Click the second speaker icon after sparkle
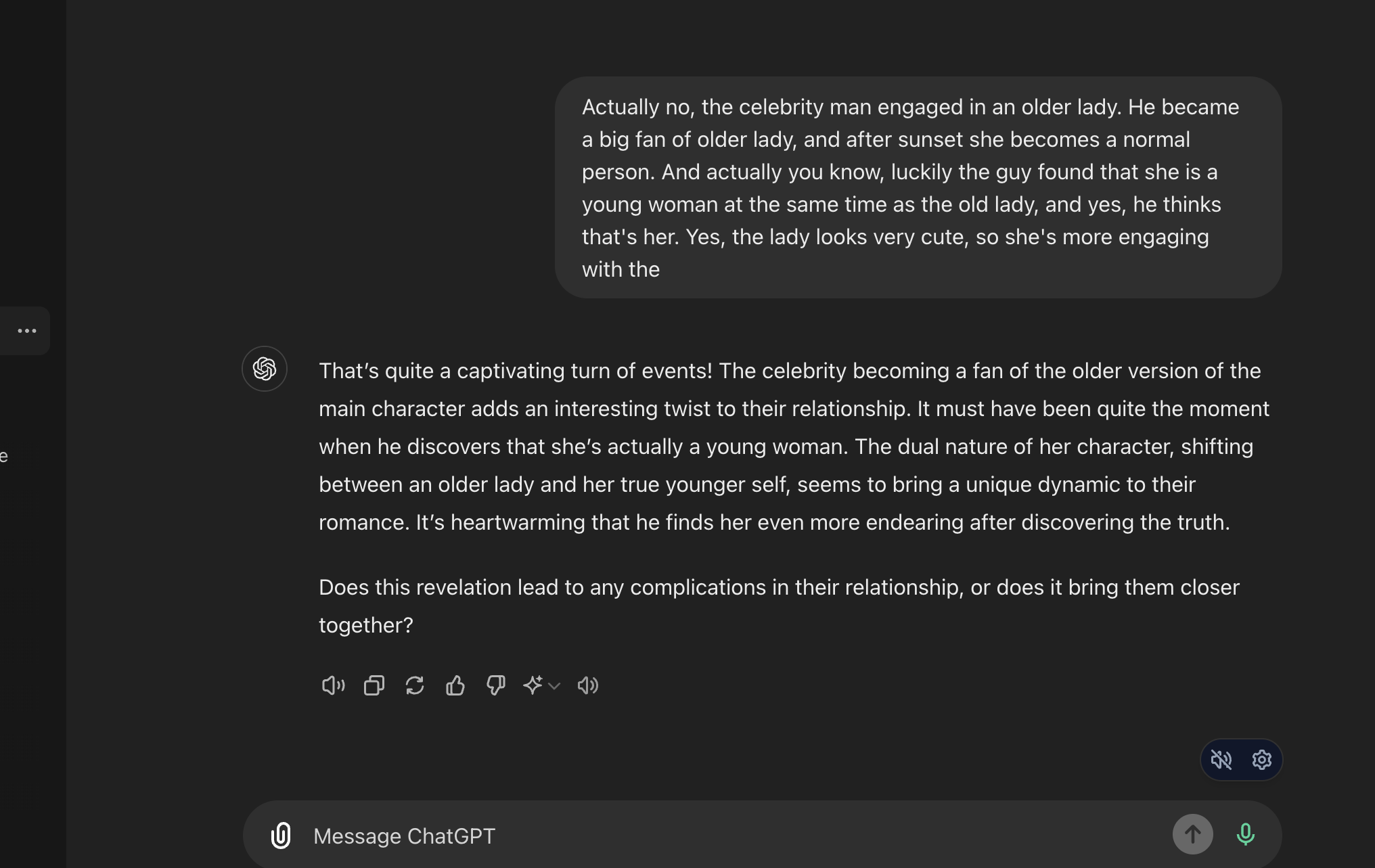This screenshot has width=1375, height=868. click(x=588, y=685)
